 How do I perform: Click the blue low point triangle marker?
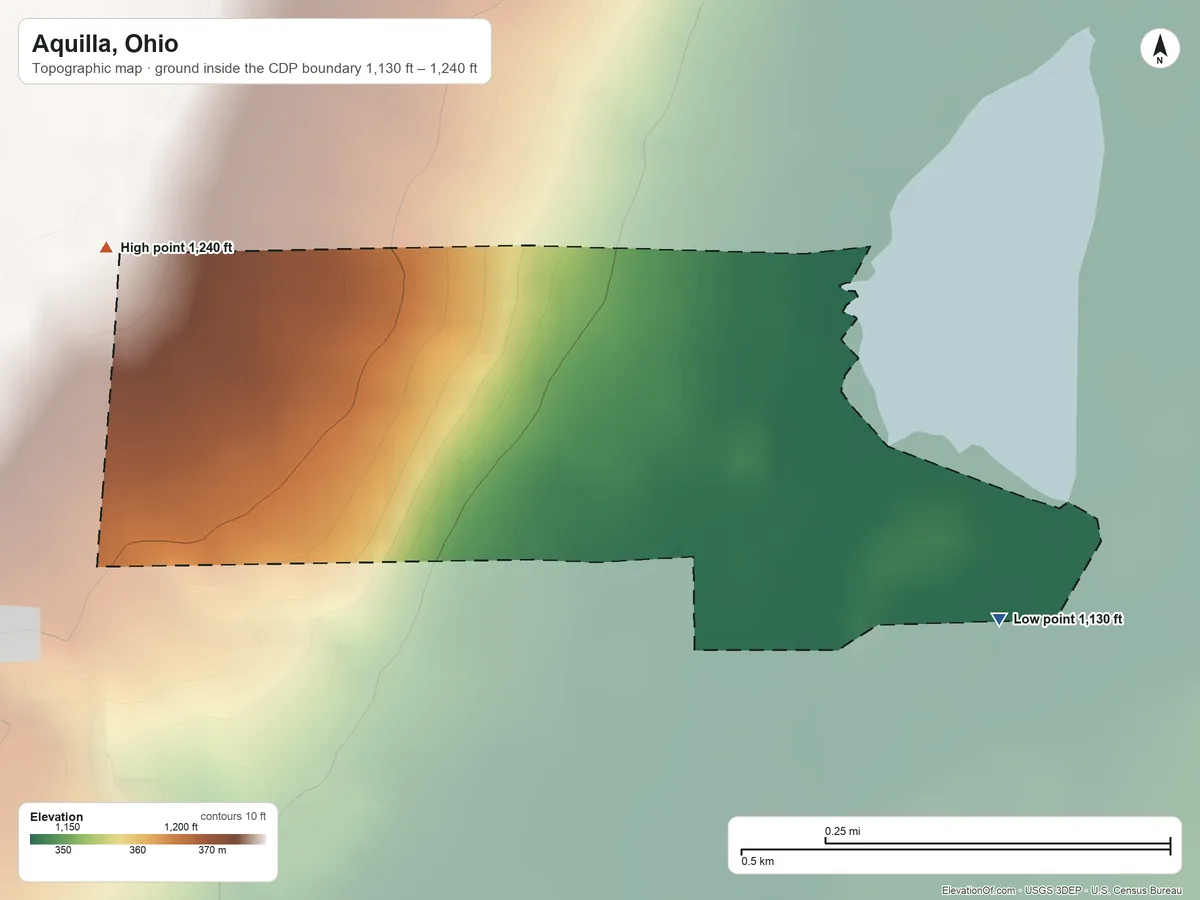(x=998, y=620)
